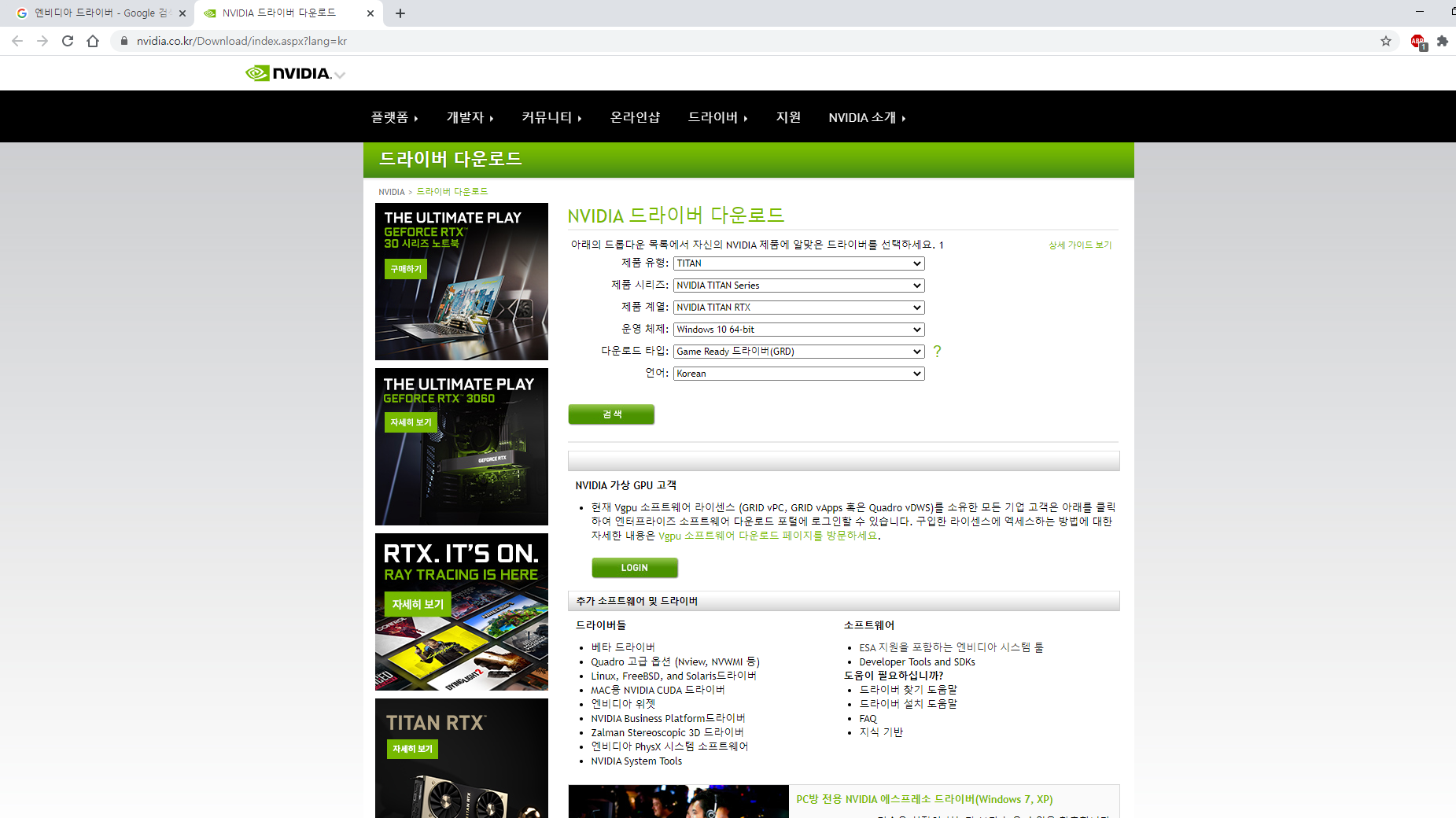Open Linux, FreeBSD, and Solaris 드라이버 link
Screen dimensions: 1456x818
673,676
